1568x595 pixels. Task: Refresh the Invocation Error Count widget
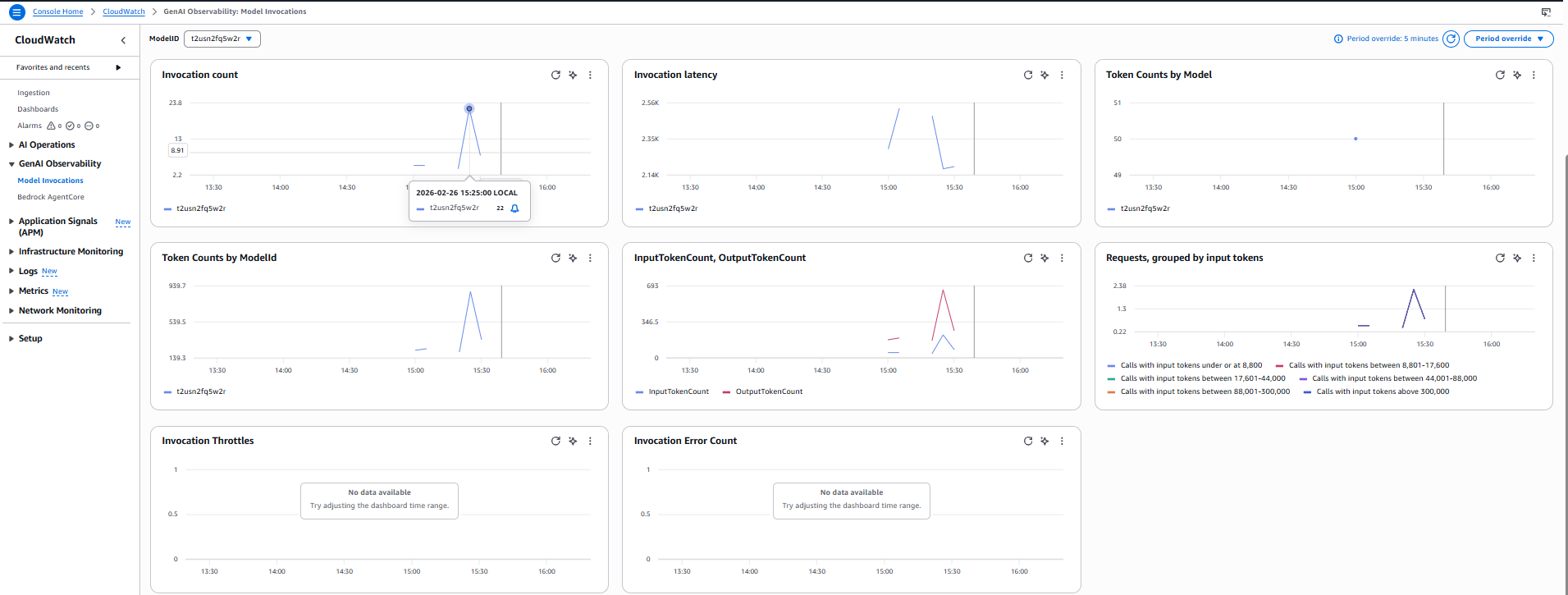1027,441
